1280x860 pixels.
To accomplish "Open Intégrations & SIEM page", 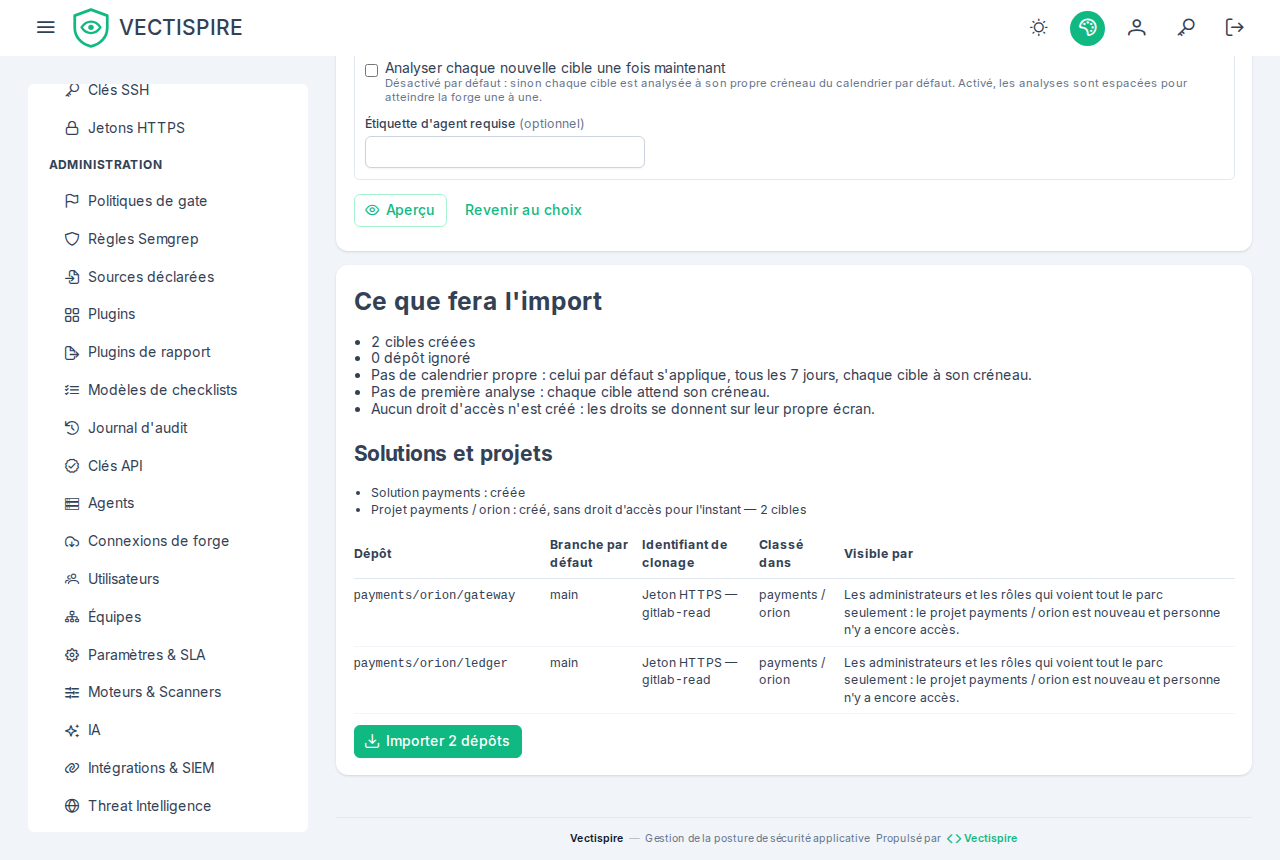I will [x=168, y=768].
